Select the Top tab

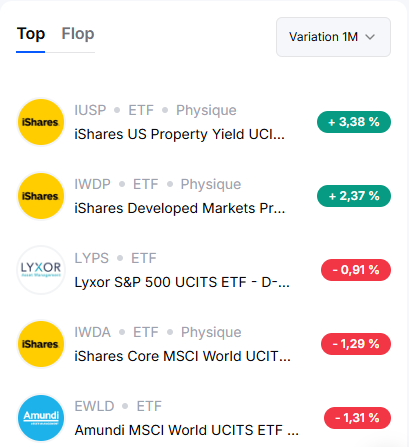31,34
